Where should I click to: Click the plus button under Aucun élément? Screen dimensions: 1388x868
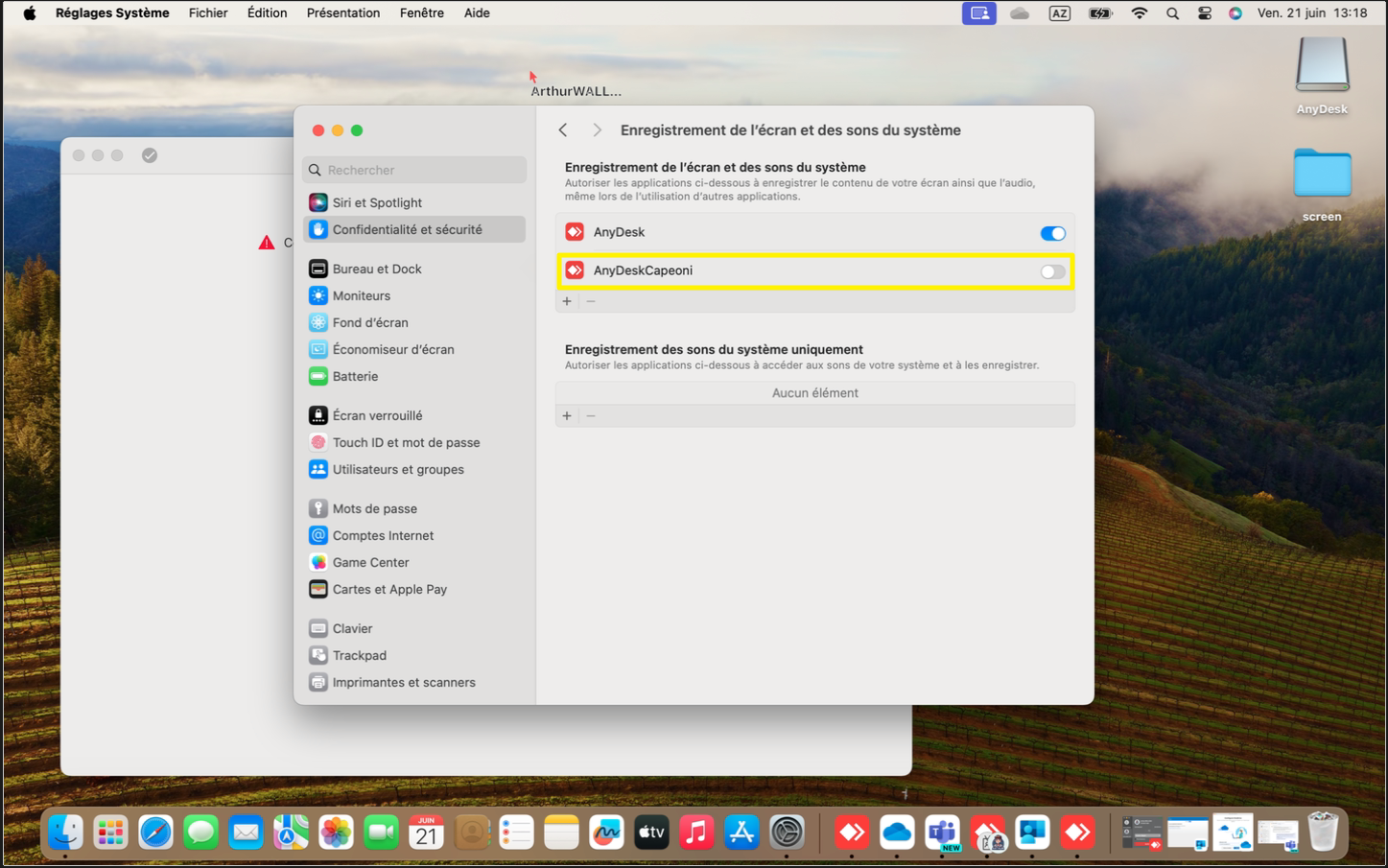coord(567,415)
